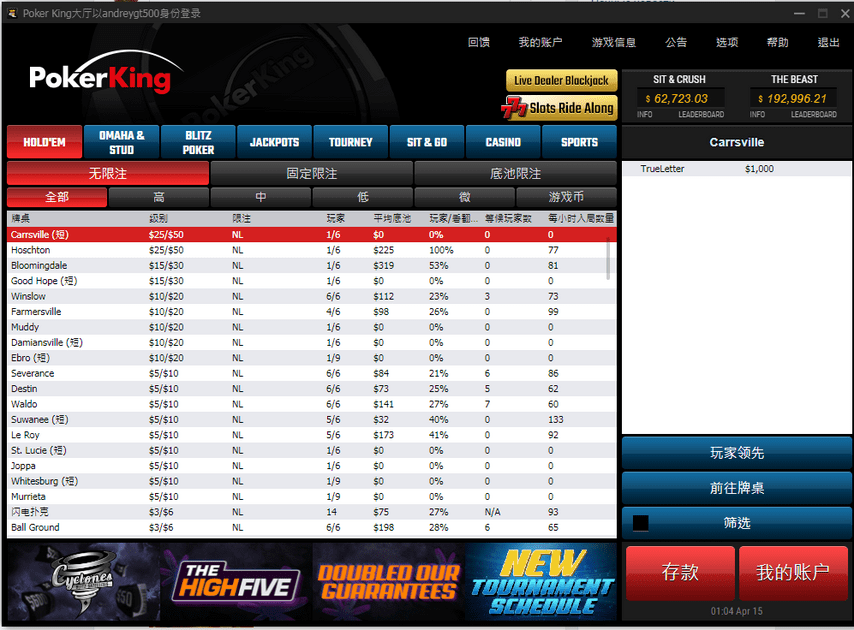Select the 闪电扑克 table row
The width and height of the screenshot is (854, 630).
(x=312, y=512)
